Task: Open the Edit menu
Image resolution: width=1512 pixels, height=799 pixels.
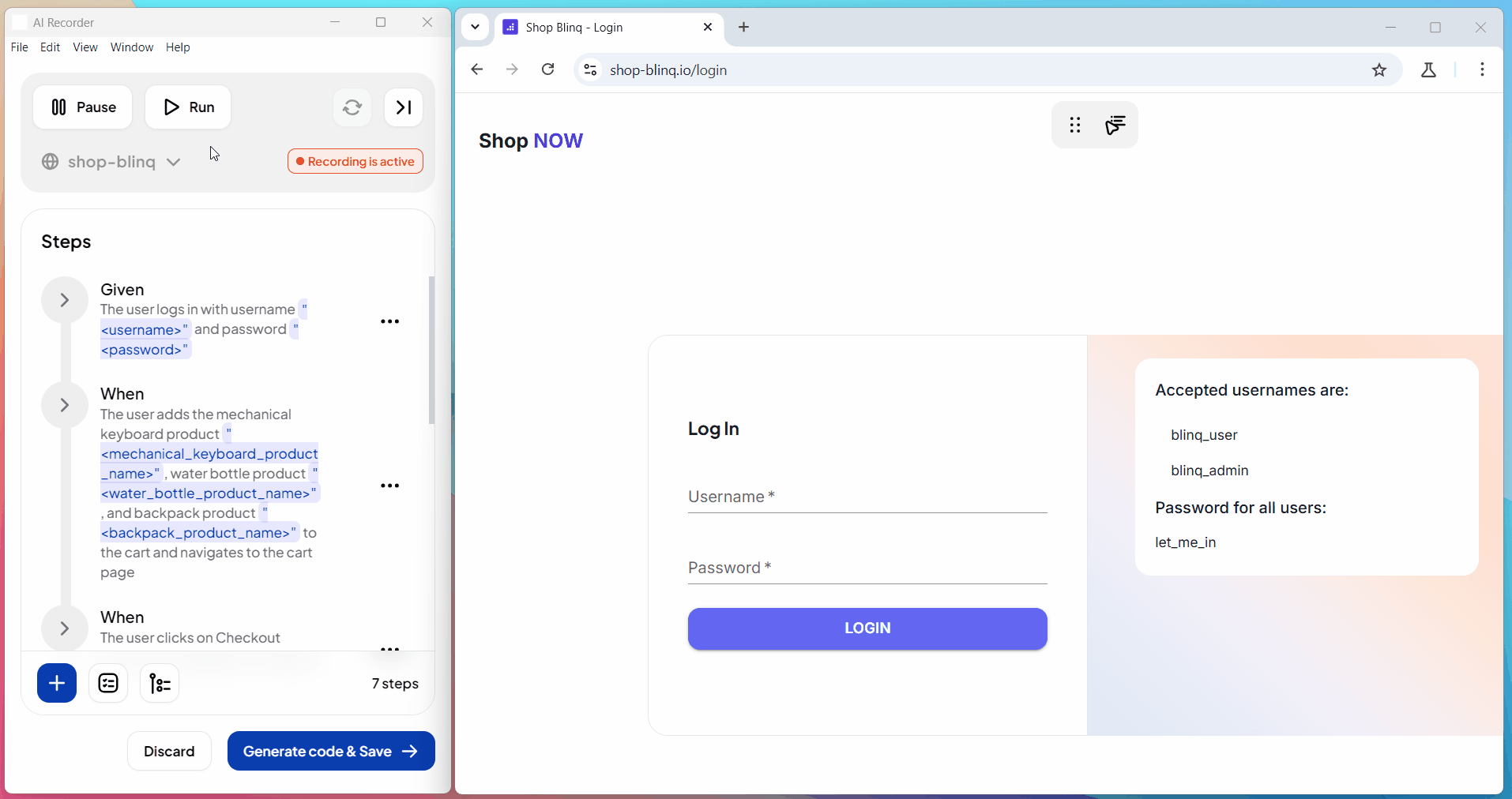Action: point(50,47)
